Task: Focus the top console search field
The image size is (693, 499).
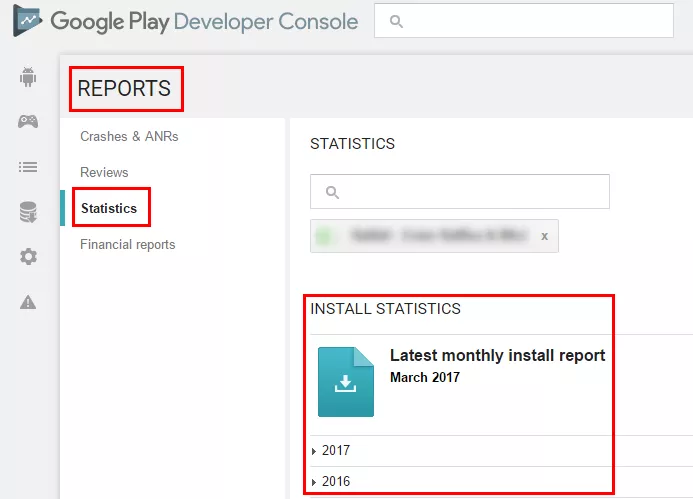Action: click(x=524, y=21)
